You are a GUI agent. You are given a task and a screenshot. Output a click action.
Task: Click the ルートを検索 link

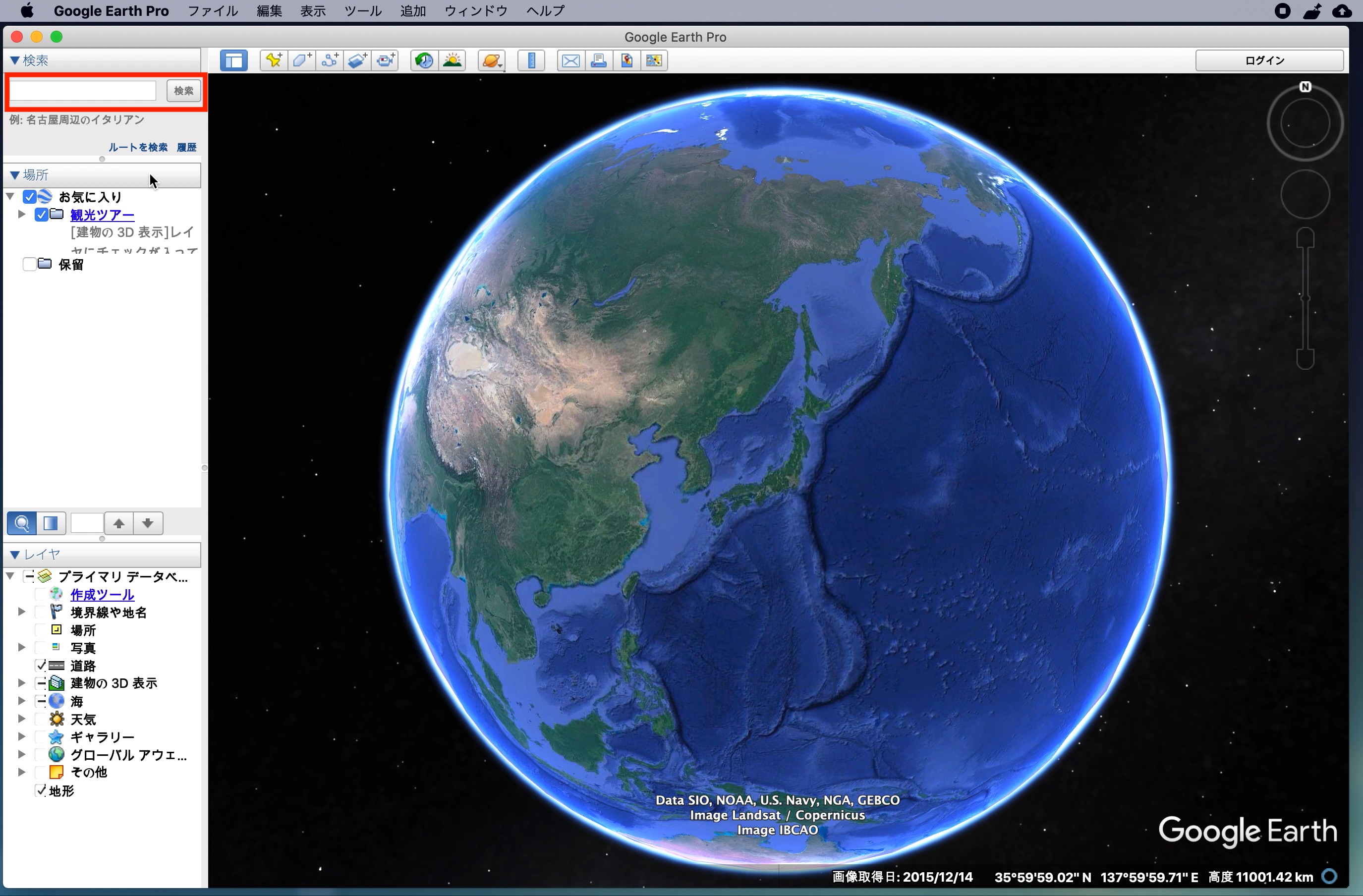138,147
